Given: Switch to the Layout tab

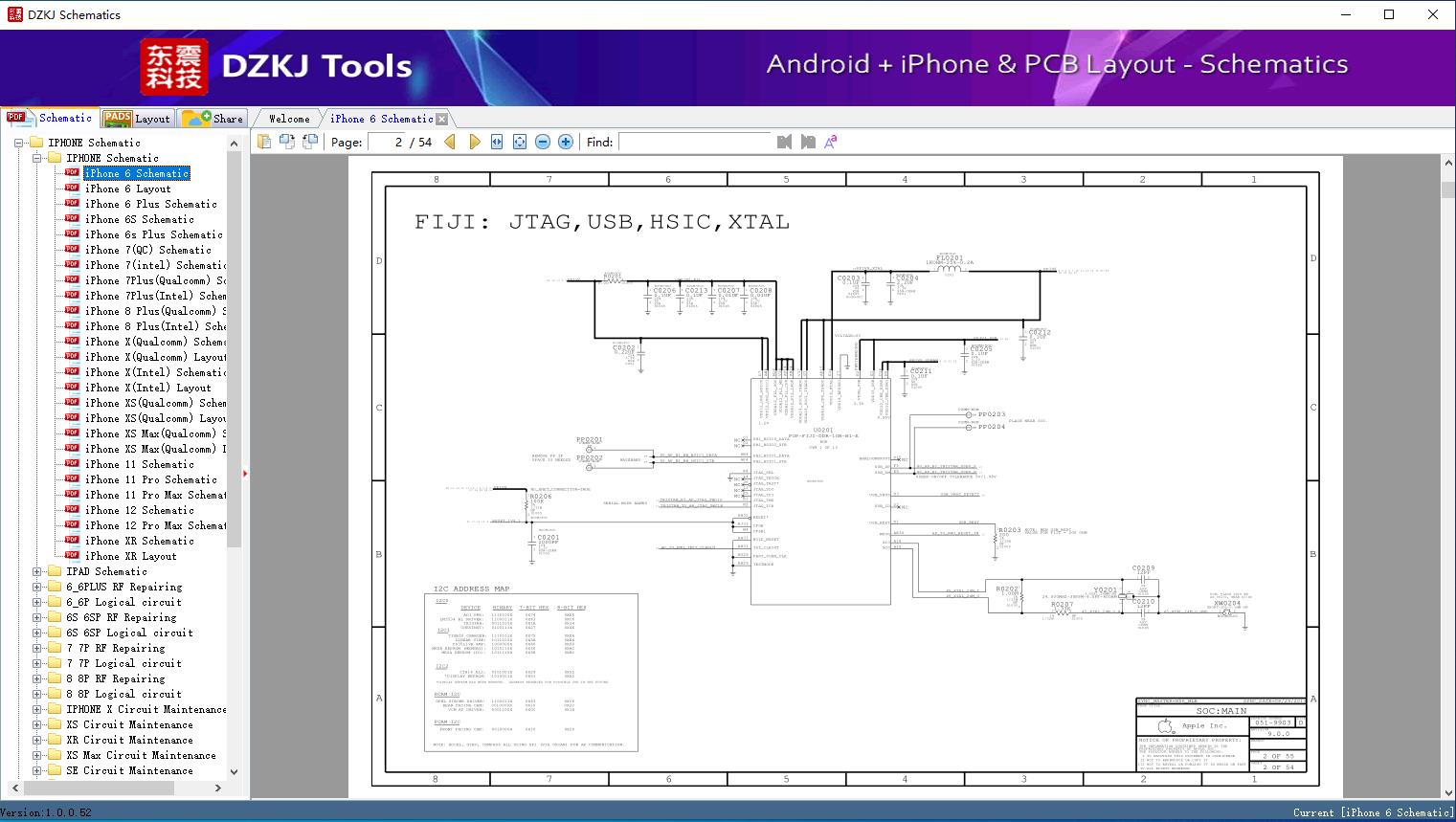Looking at the screenshot, I should pos(137,119).
